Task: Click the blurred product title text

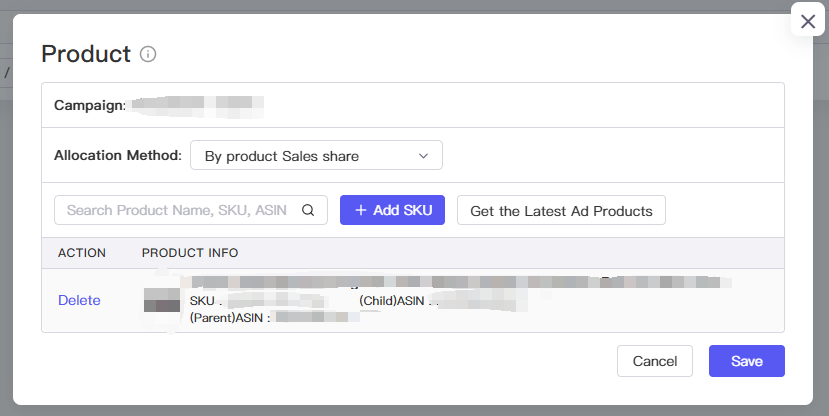Action: pos(458,282)
